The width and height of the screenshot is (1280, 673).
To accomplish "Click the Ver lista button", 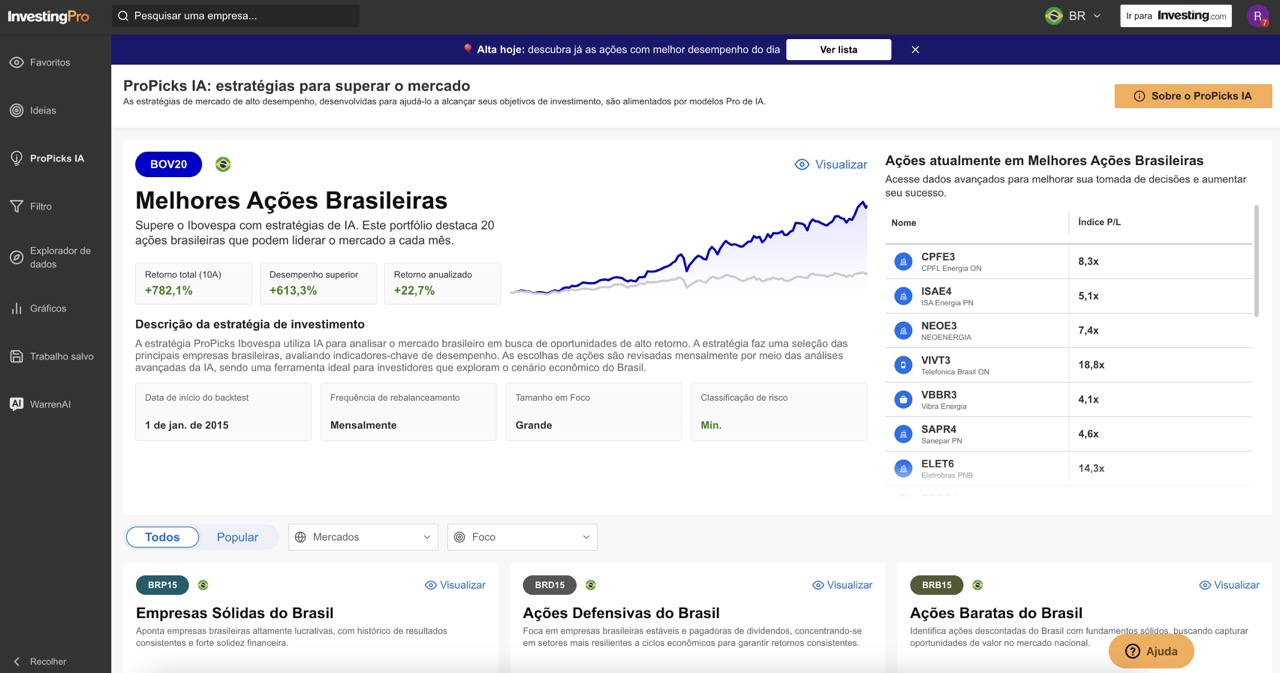I will click(x=838, y=50).
